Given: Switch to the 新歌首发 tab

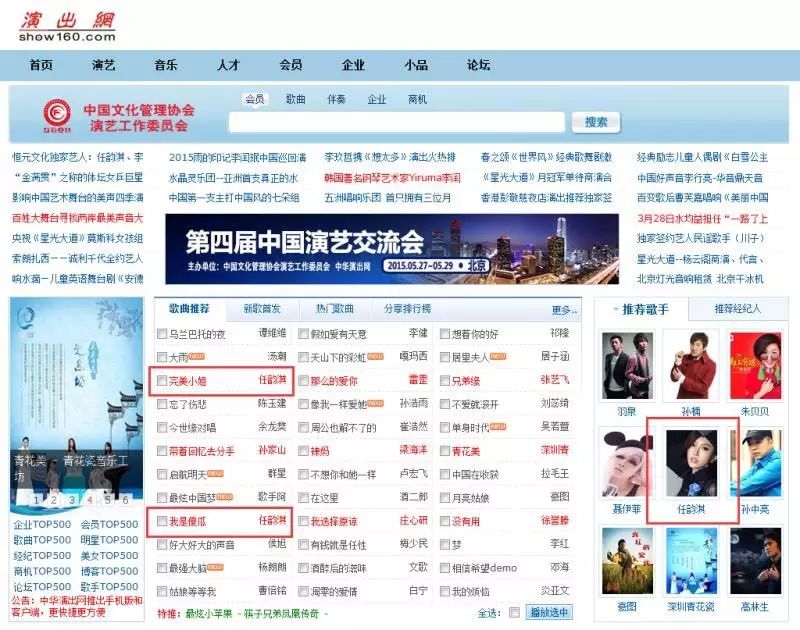Looking at the screenshot, I should [262, 309].
